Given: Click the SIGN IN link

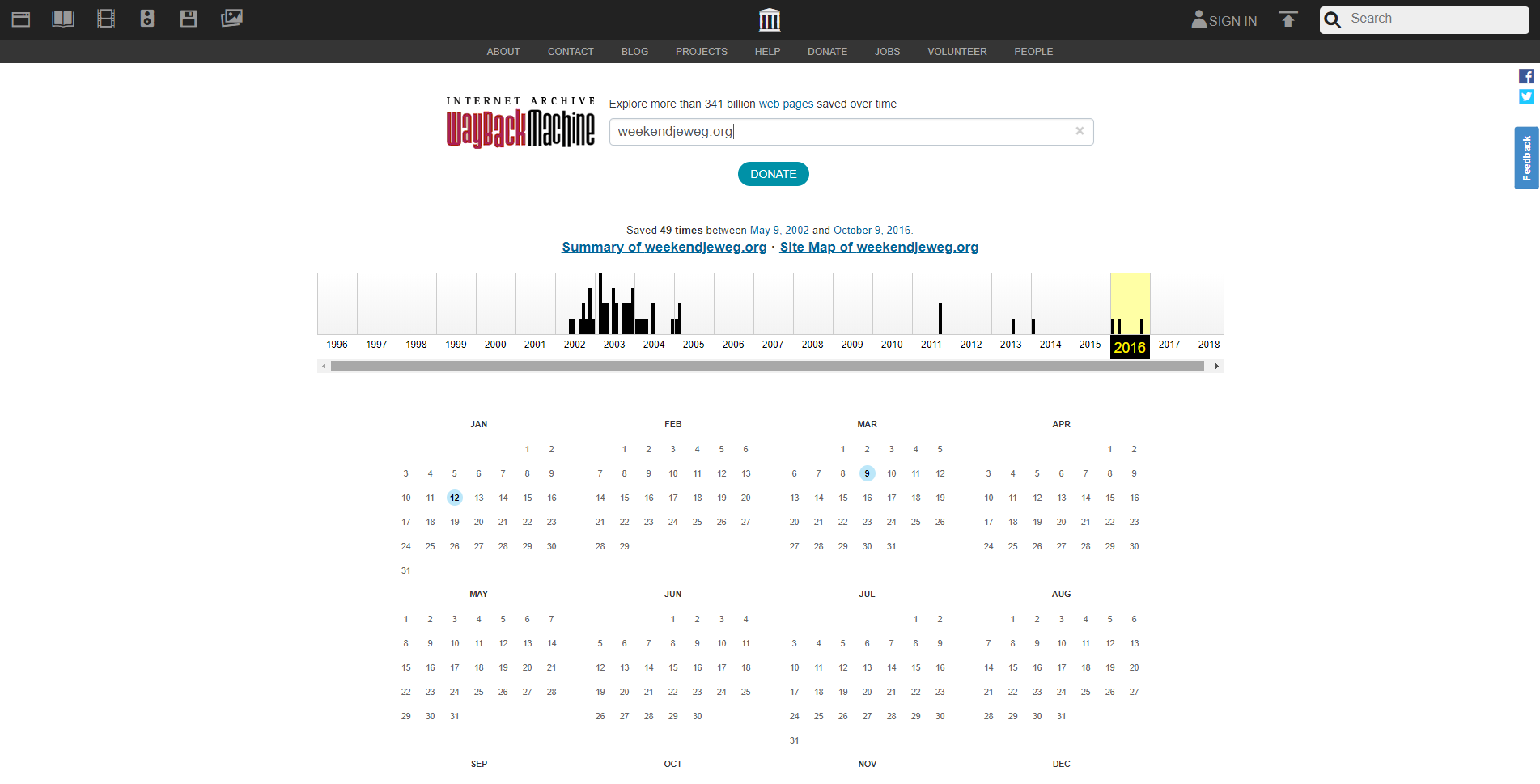Looking at the screenshot, I should (x=1232, y=21).
